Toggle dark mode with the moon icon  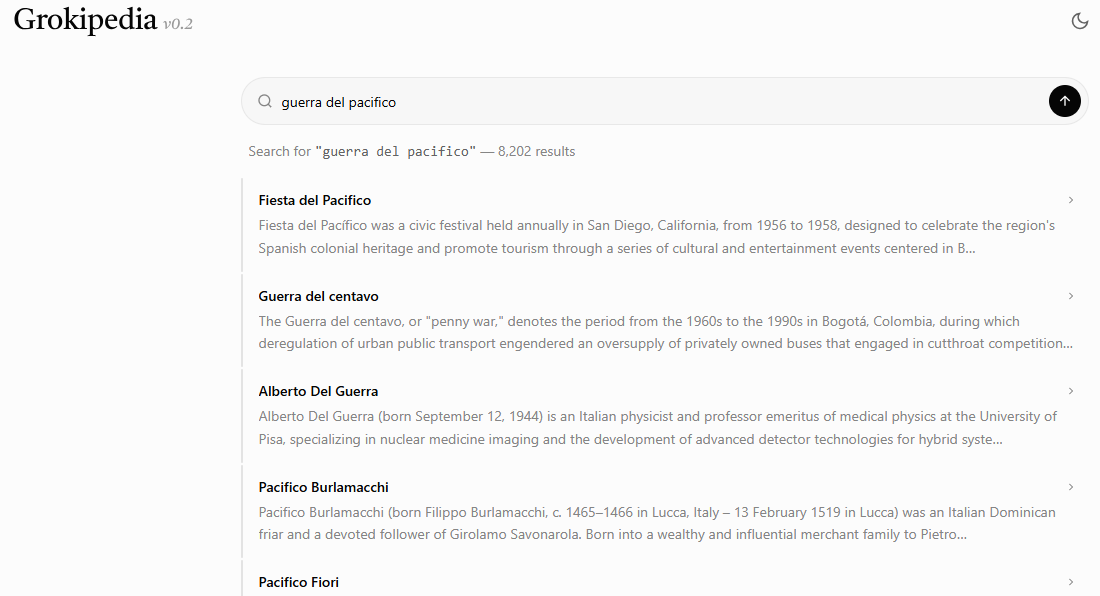click(x=1080, y=21)
